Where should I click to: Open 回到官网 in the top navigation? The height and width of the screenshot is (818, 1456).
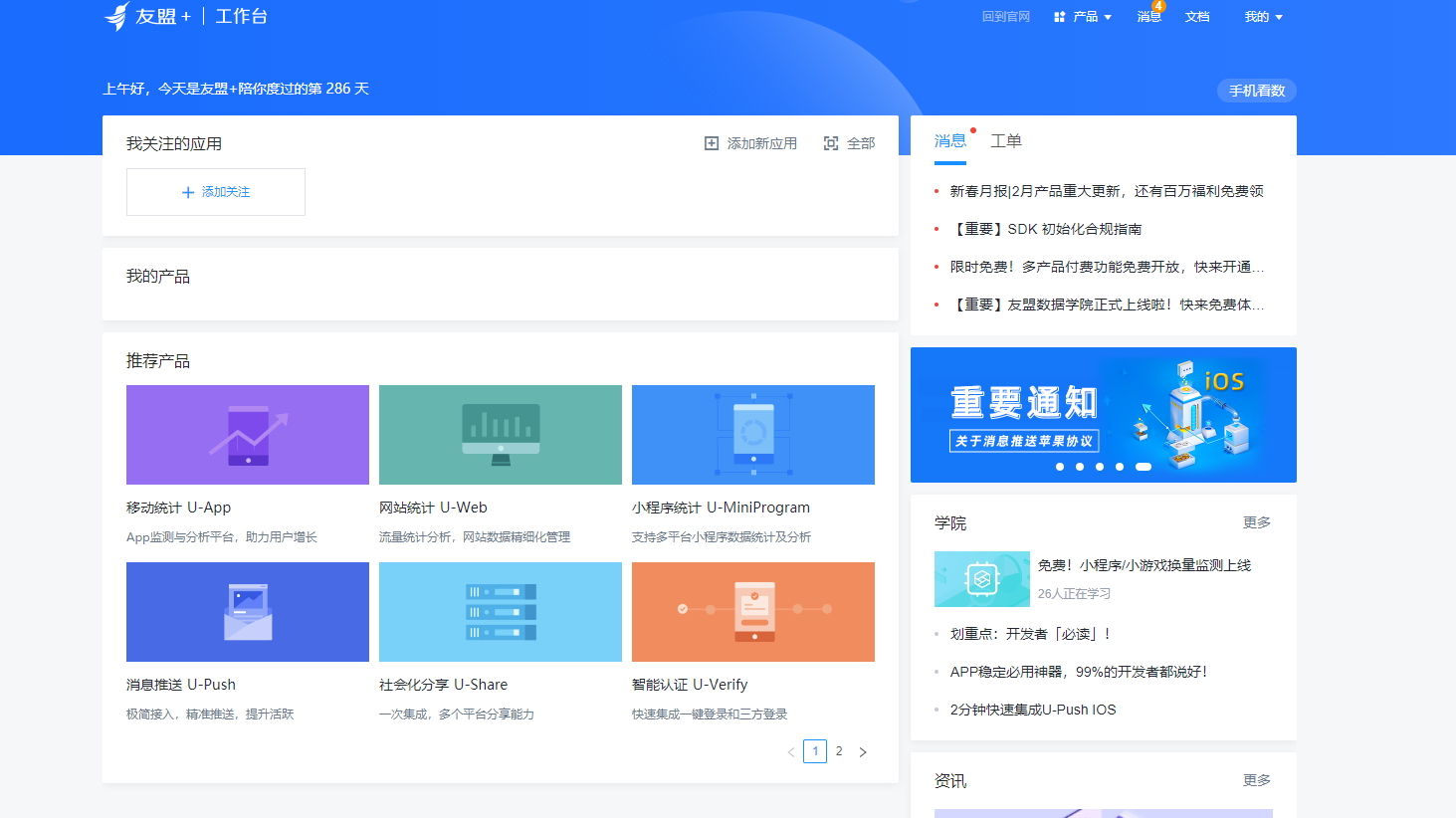pyautogui.click(x=1006, y=16)
